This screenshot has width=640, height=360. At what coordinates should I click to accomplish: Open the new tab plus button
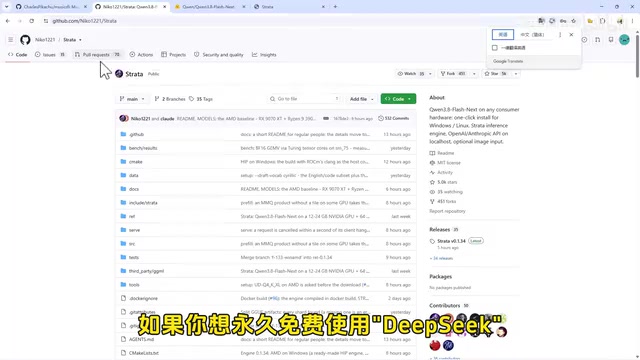pos(335,7)
